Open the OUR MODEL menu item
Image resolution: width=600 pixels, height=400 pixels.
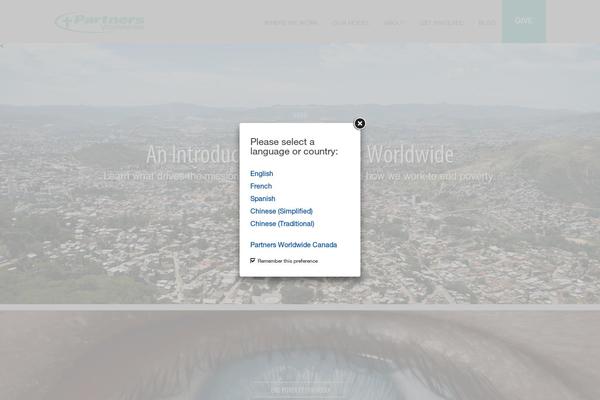coord(350,23)
